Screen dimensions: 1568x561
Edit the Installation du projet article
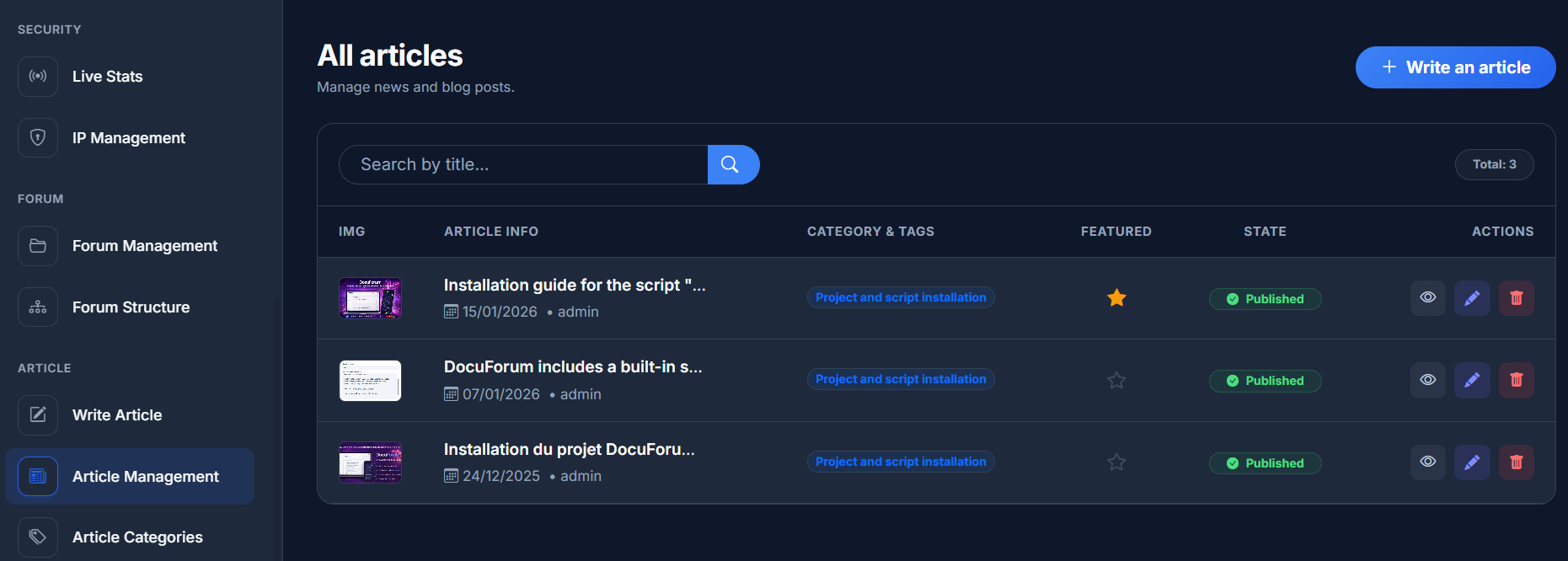pyautogui.click(x=1472, y=462)
